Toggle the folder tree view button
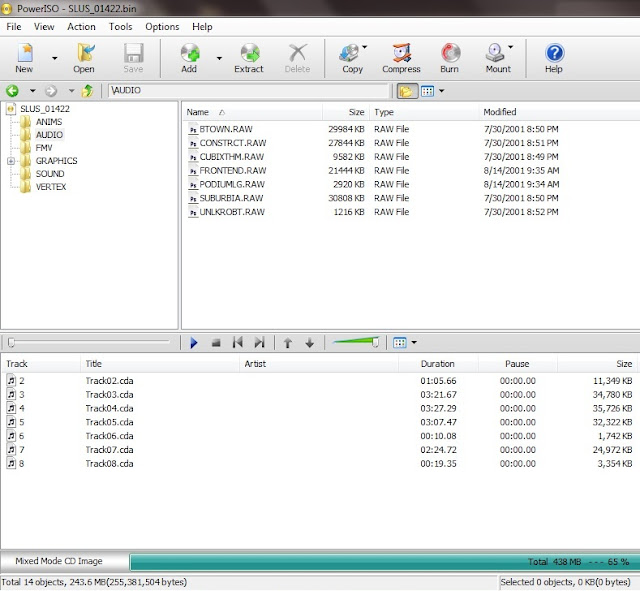Image resolution: width=640 pixels, height=591 pixels. (x=407, y=91)
